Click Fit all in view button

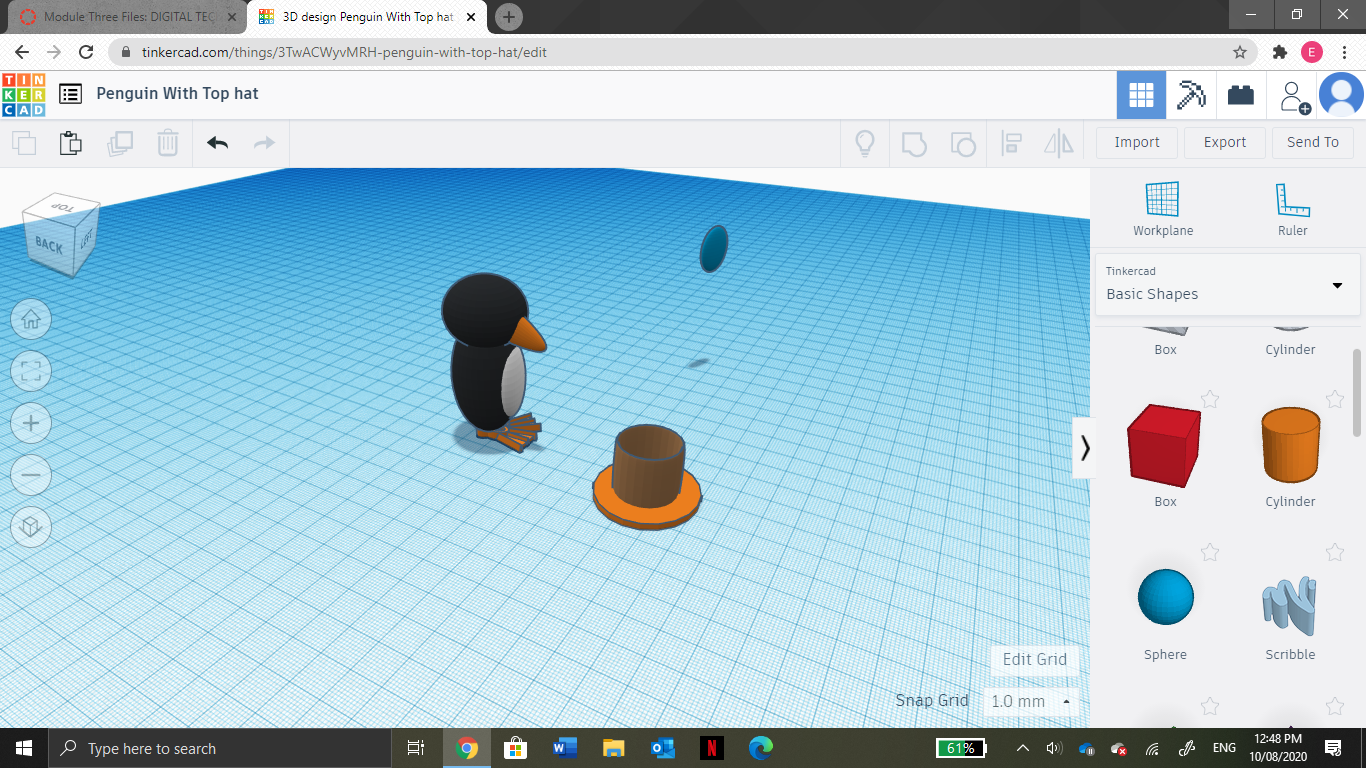(x=31, y=372)
